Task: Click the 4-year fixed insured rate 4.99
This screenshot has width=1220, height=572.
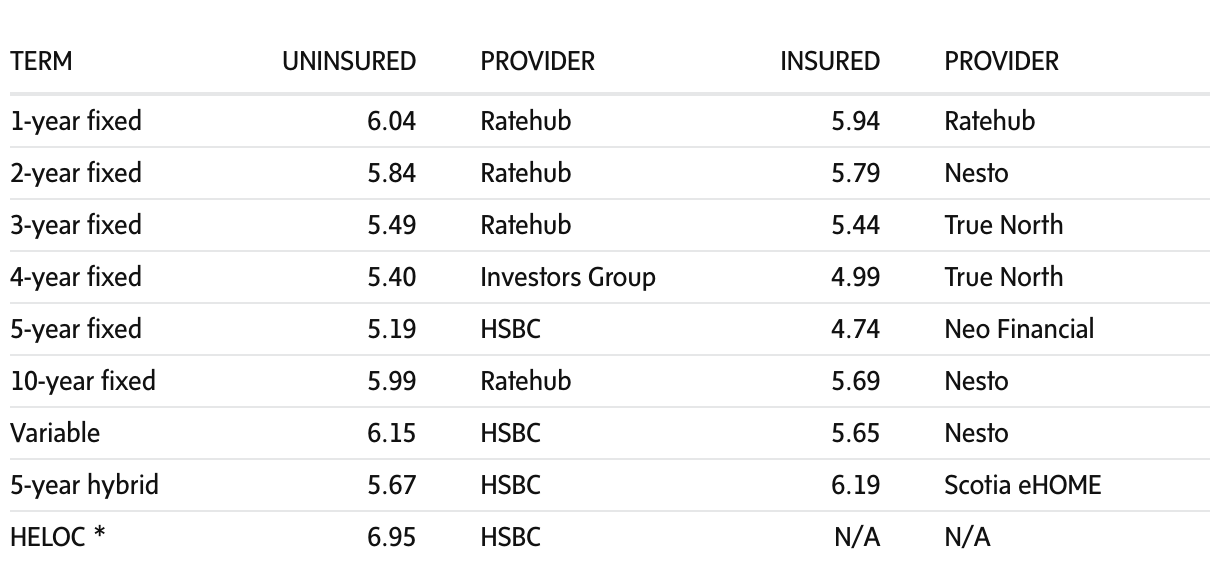Action: (x=856, y=277)
